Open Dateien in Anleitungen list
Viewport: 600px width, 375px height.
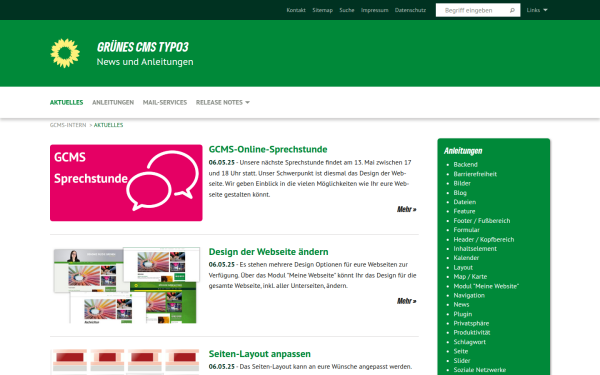[465, 202]
